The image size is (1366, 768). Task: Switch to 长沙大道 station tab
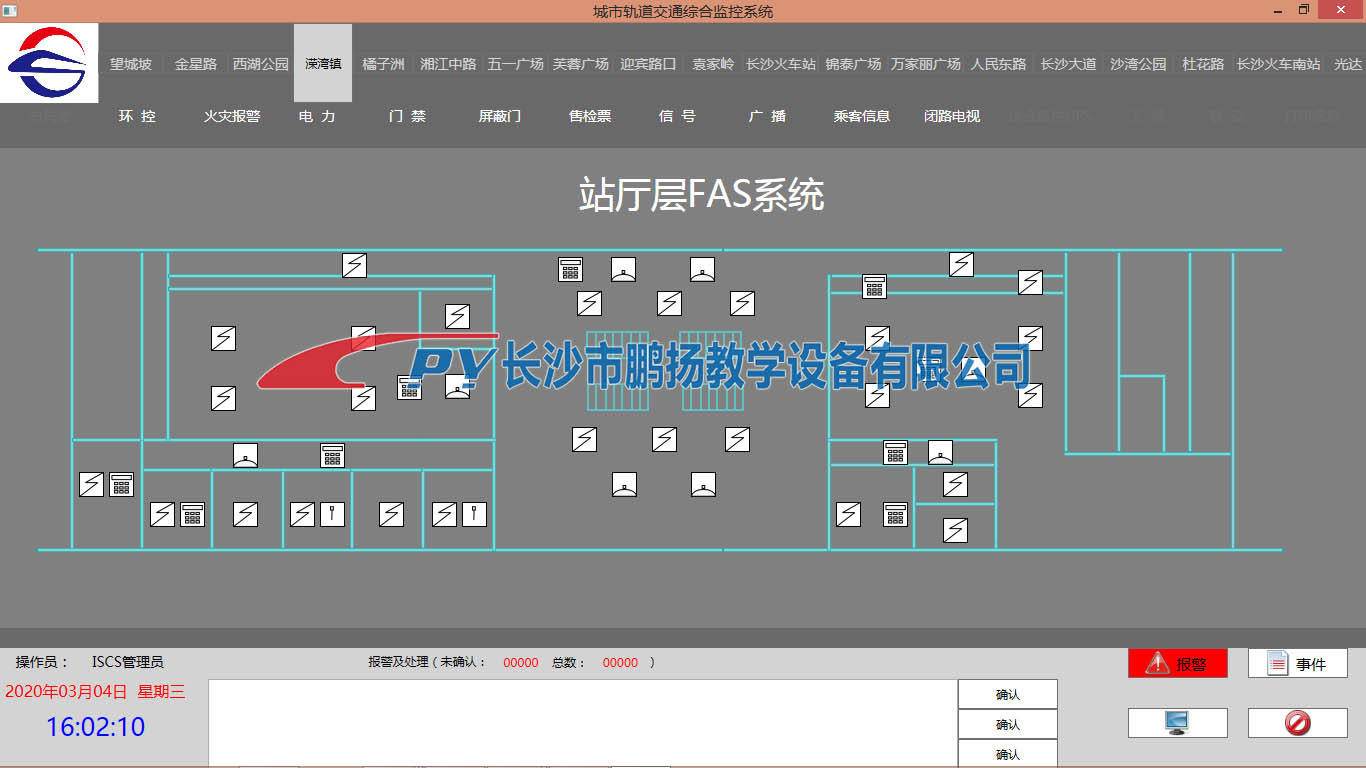1068,64
